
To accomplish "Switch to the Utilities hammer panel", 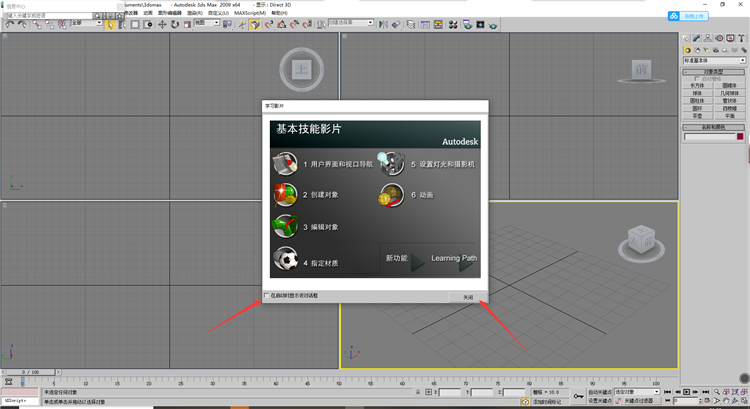I will pyautogui.click(x=741, y=38).
